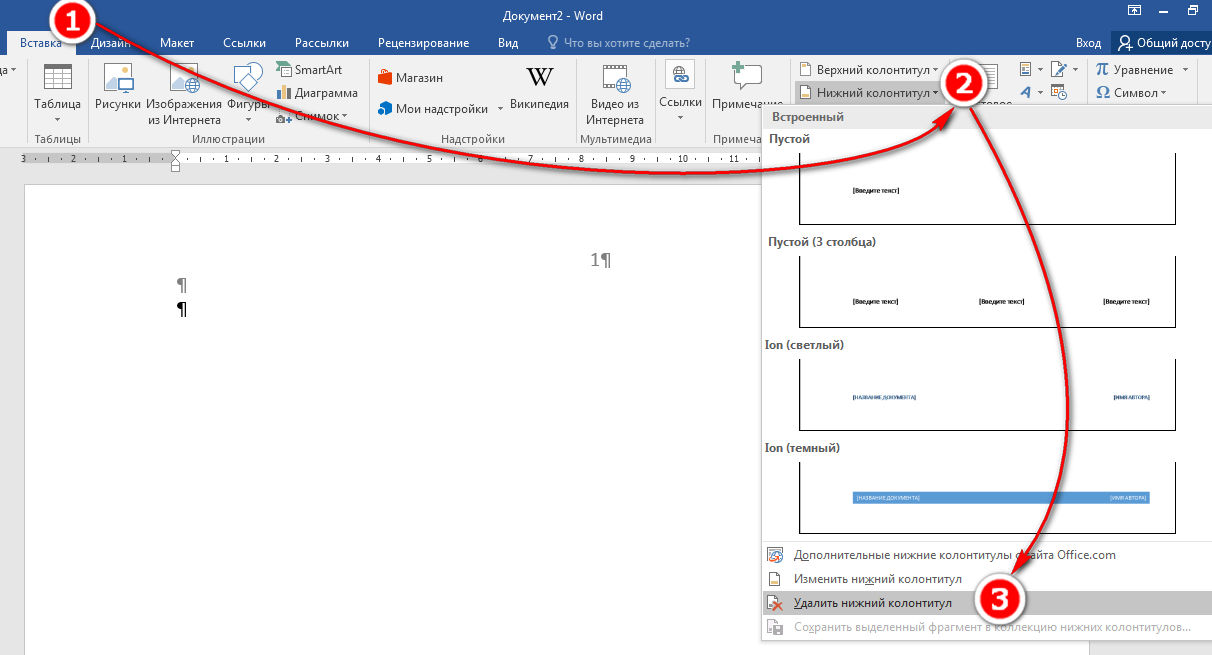Image resolution: width=1212 pixels, height=655 pixels.
Task: Expand the Уравнение (Equation) dropdown
Action: pyautogui.click(x=1142, y=70)
